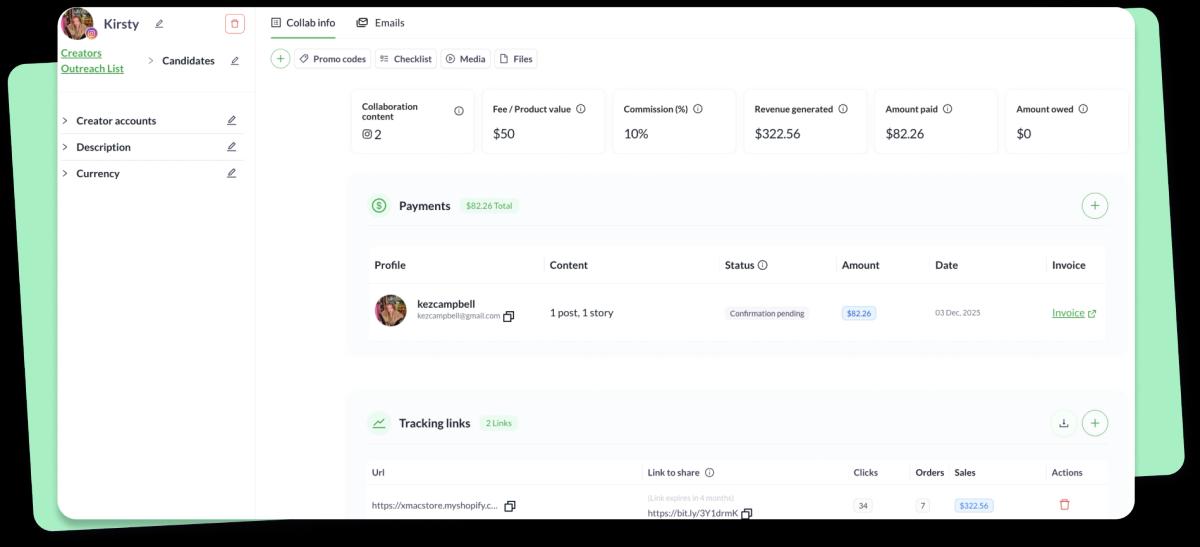Click kezcampbell profile picture
Viewport: 1200px width, 547px height.
coord(391,310)
